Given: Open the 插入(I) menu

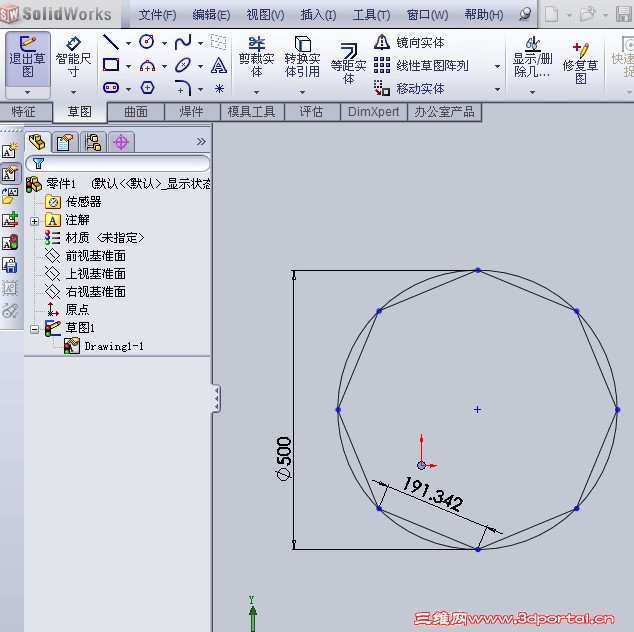Looking at the screenshot, I should (x=318, y=15).
